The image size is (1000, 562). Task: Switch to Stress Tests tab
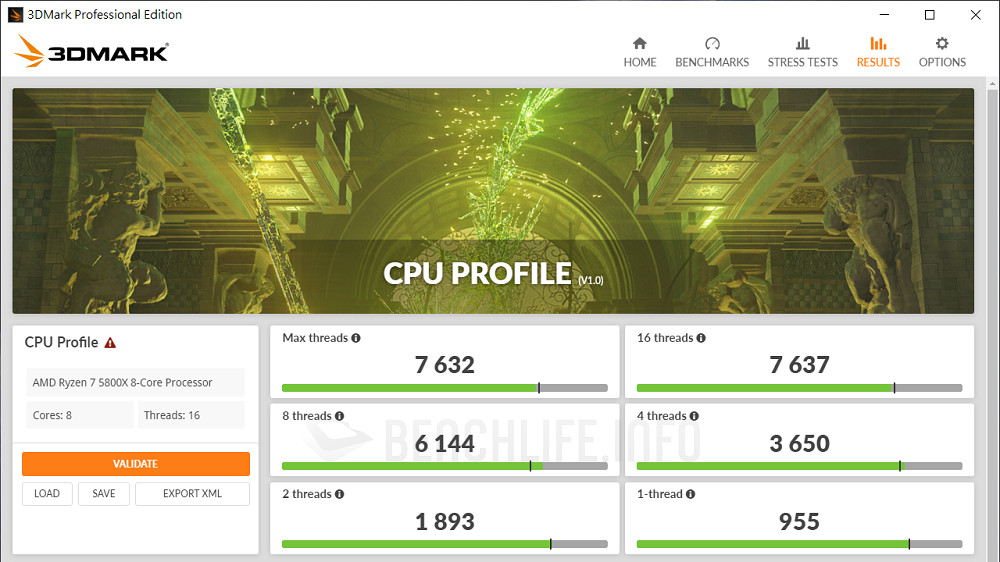[x=802, y=52]
